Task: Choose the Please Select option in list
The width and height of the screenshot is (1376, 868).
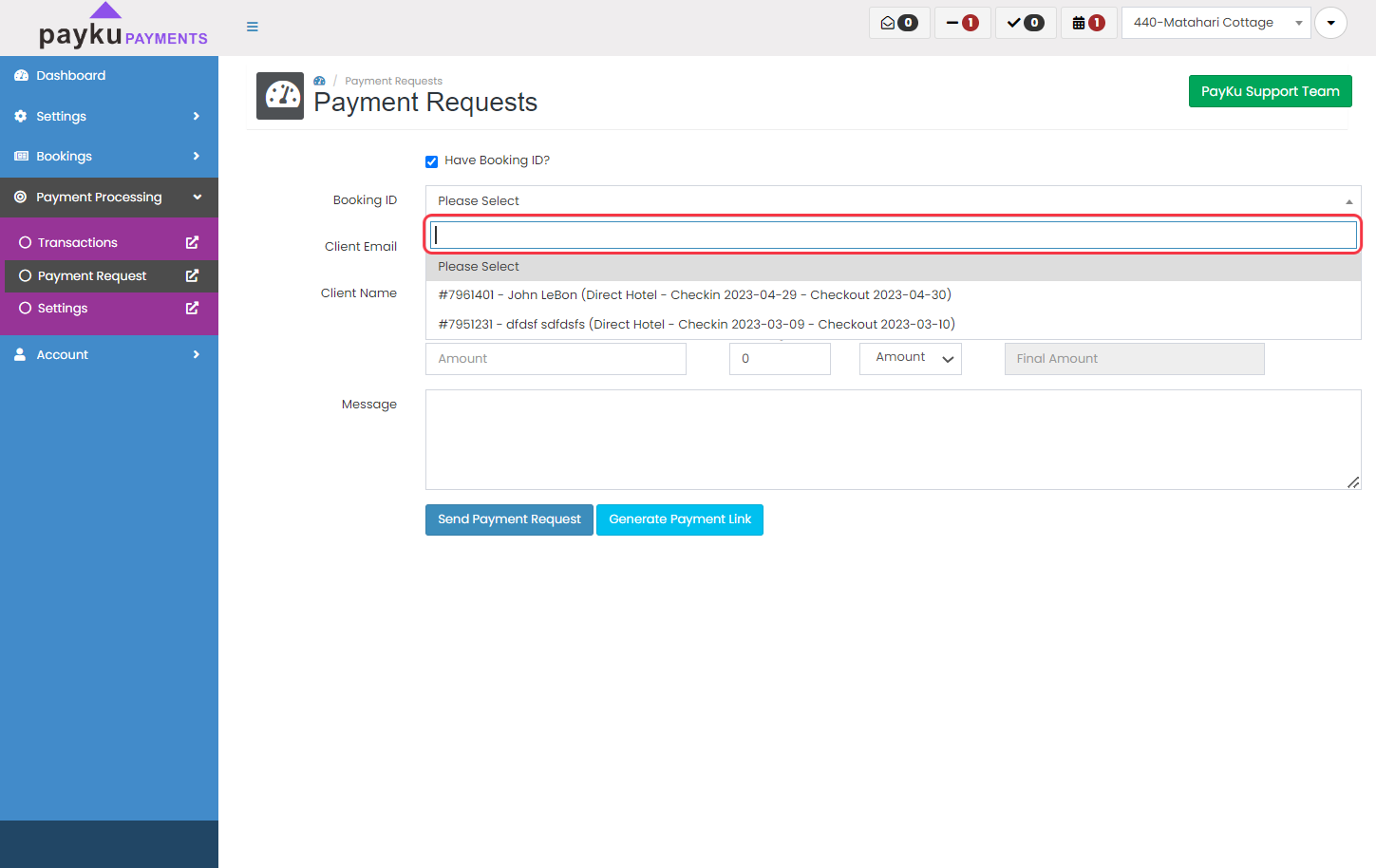Action: click(x=894, y=267)
